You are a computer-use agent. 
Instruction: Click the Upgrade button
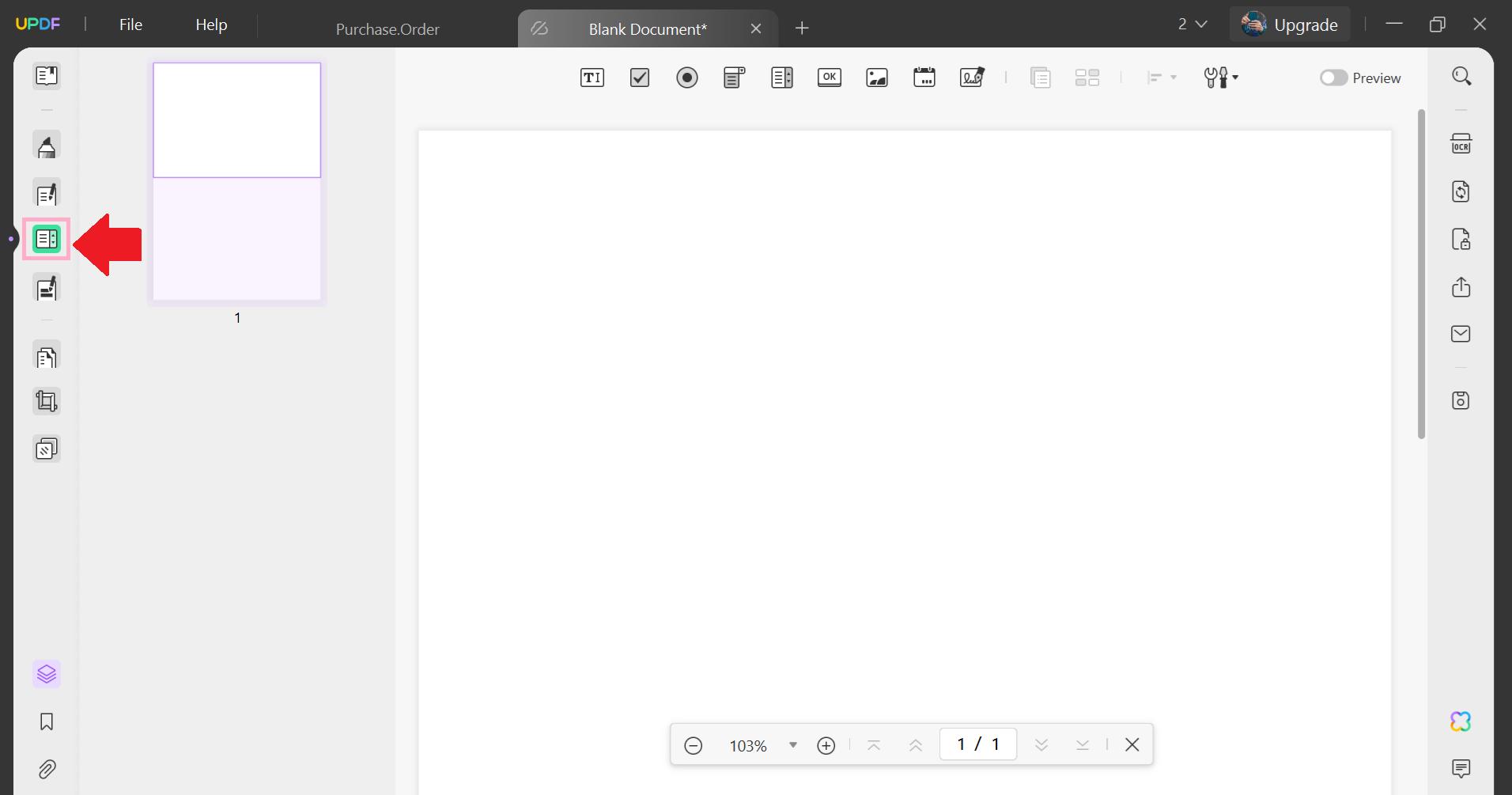tap(1290, 25)
